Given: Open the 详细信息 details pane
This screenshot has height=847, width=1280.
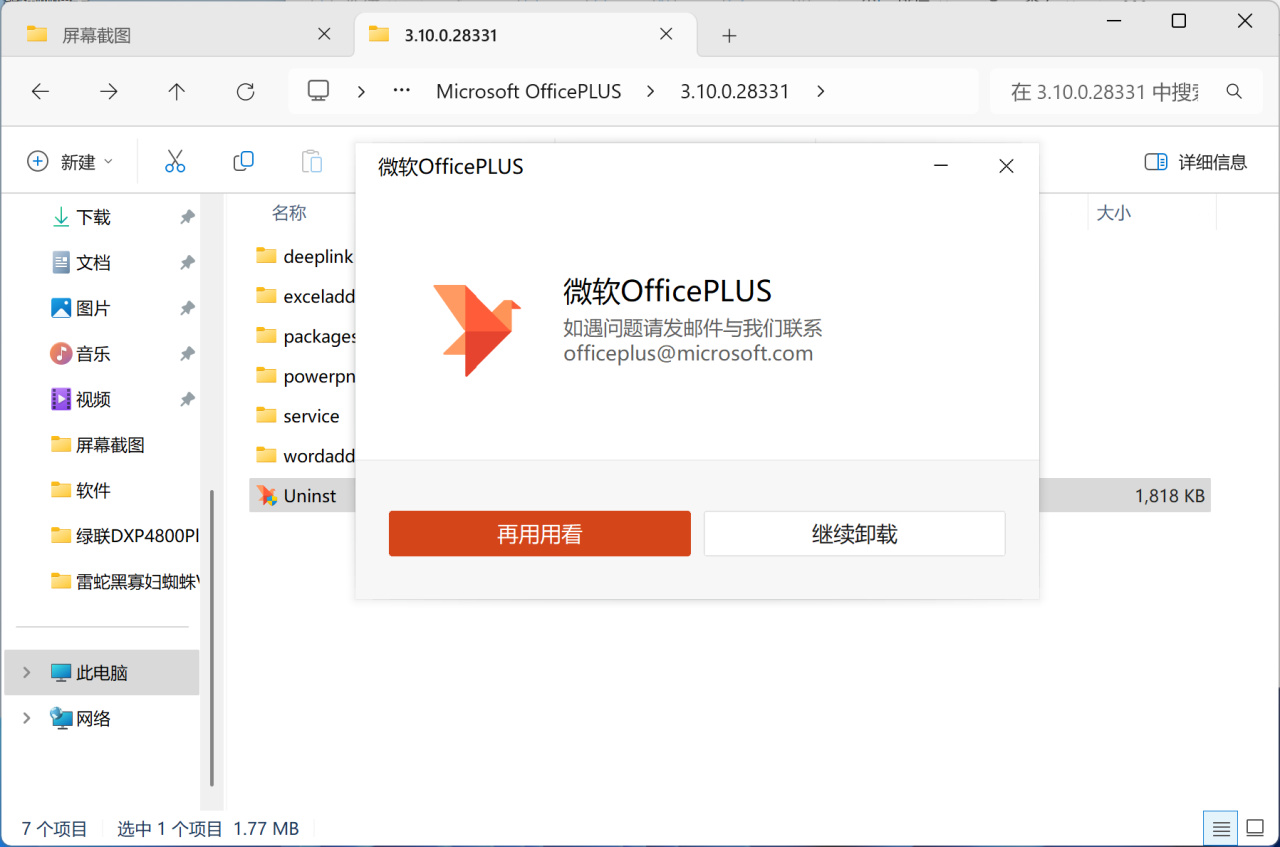Looking at the screenshot, I should [1196, 162].
